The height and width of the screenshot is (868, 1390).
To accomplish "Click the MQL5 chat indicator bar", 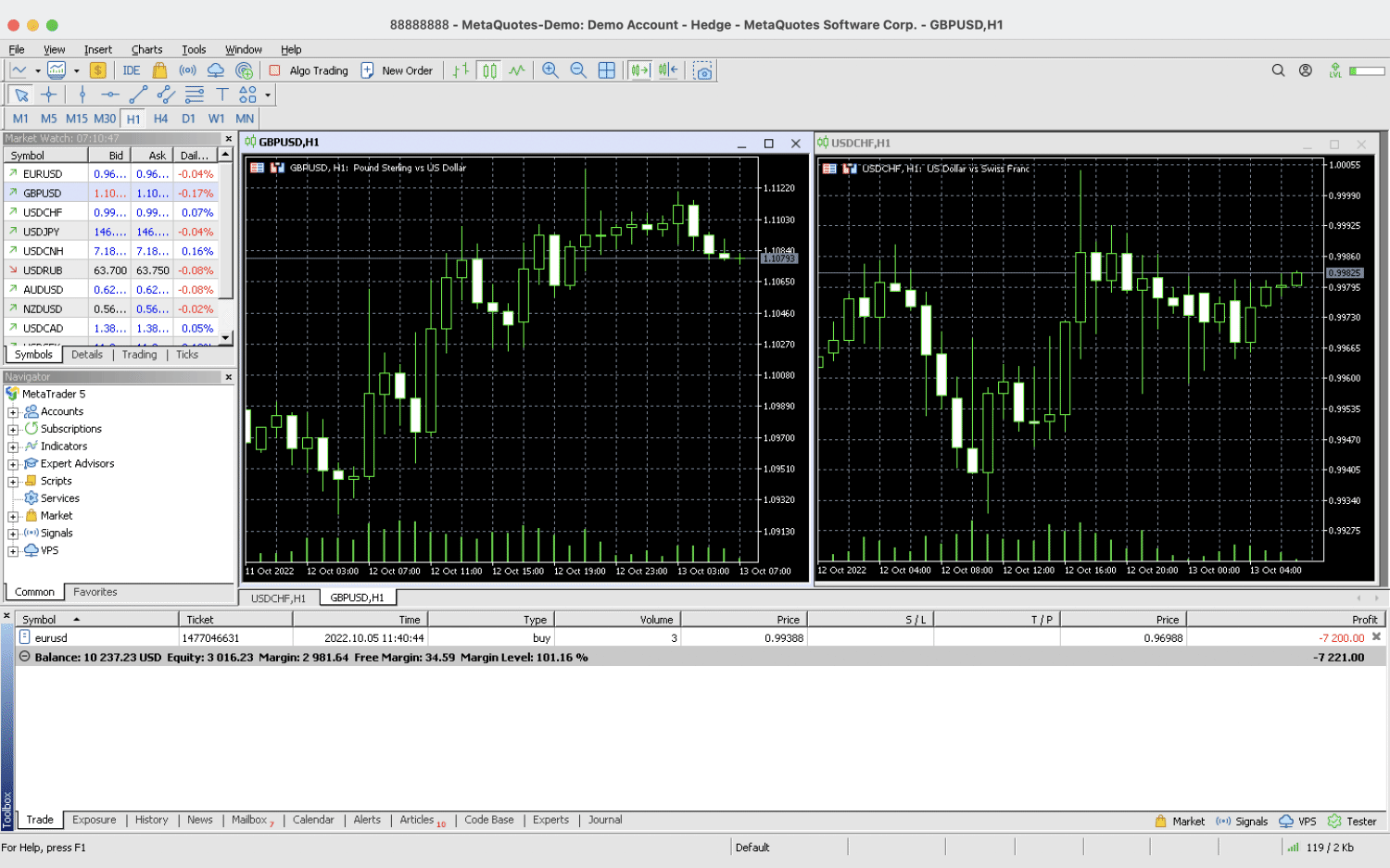I will (x=1367, y=71).
